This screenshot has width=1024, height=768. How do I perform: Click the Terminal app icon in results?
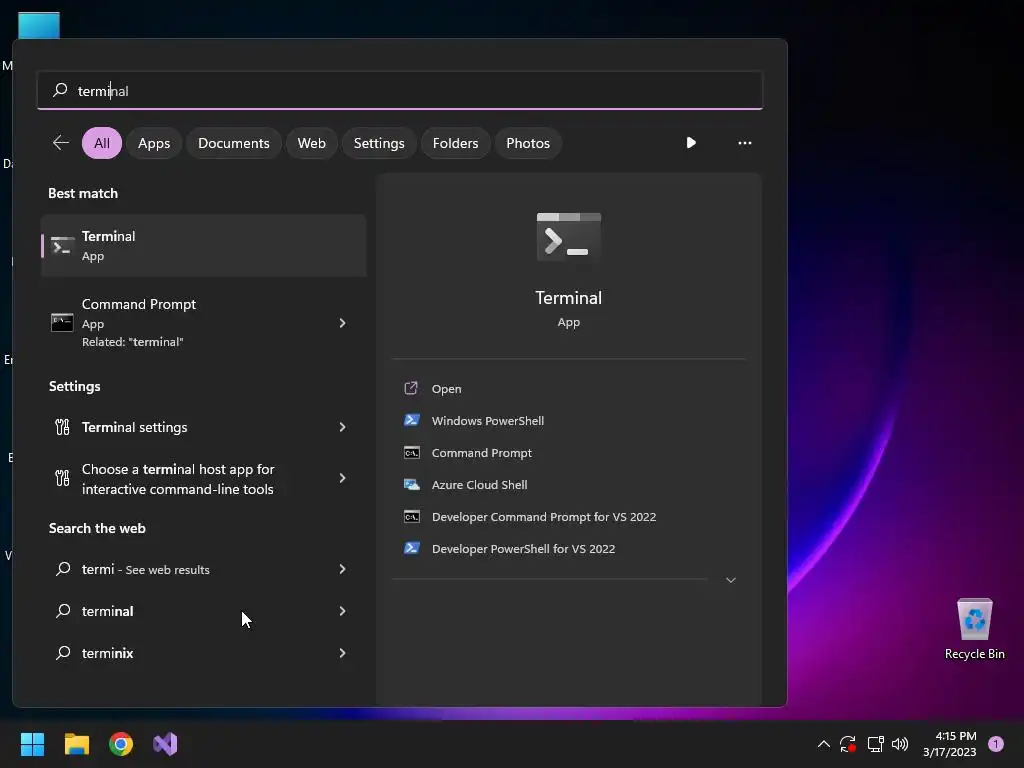[62, 246]
